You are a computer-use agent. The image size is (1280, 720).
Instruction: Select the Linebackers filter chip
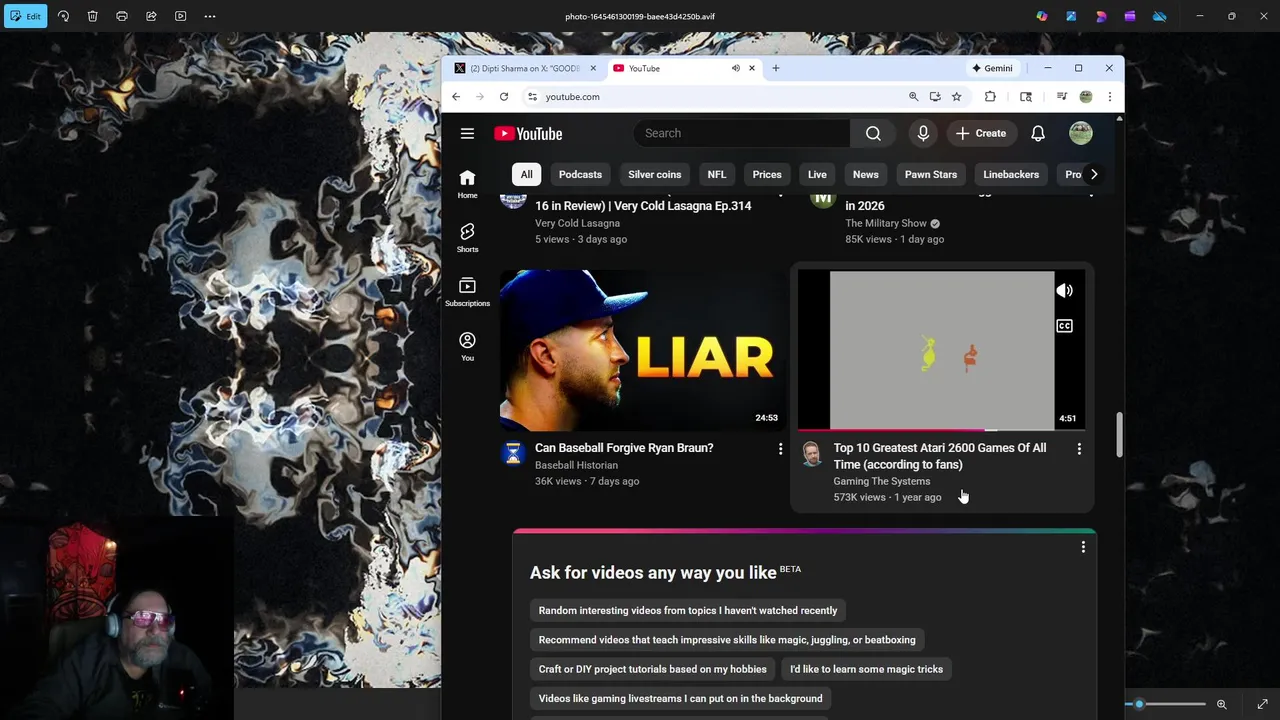pyautogui.click(x=1011, y=174)
